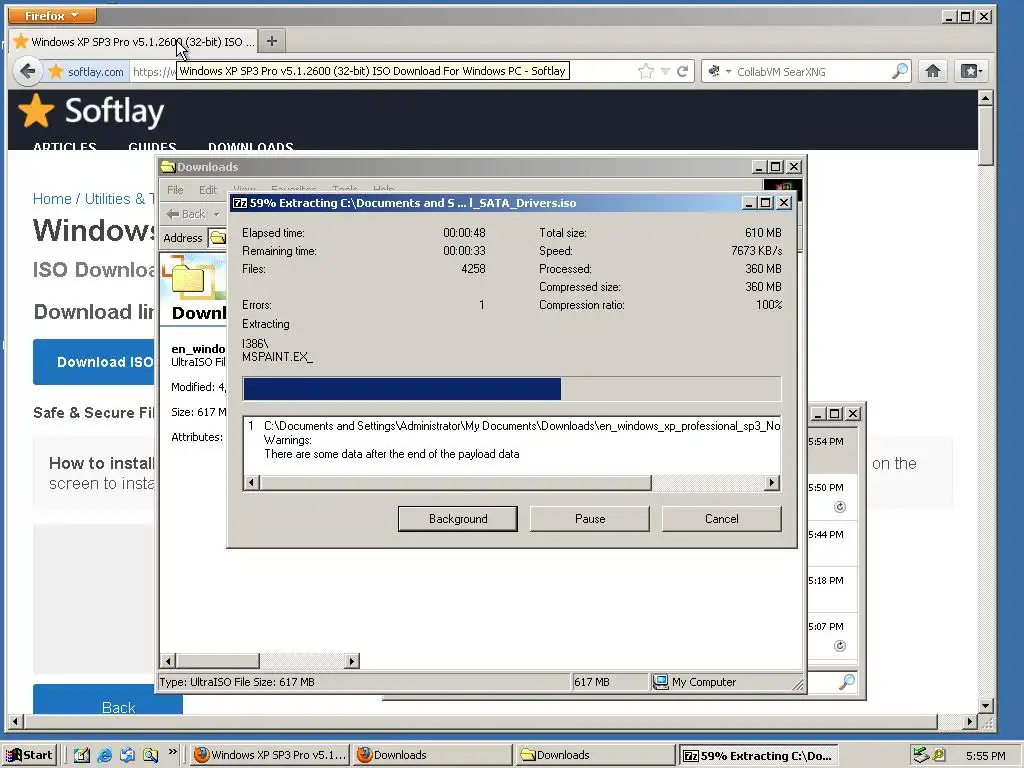This screenshot has height=768, width=1024.
Task: Expand the Explorer Back history dropdown arrow
Action: pyautogui.click(x=216, y=214)
